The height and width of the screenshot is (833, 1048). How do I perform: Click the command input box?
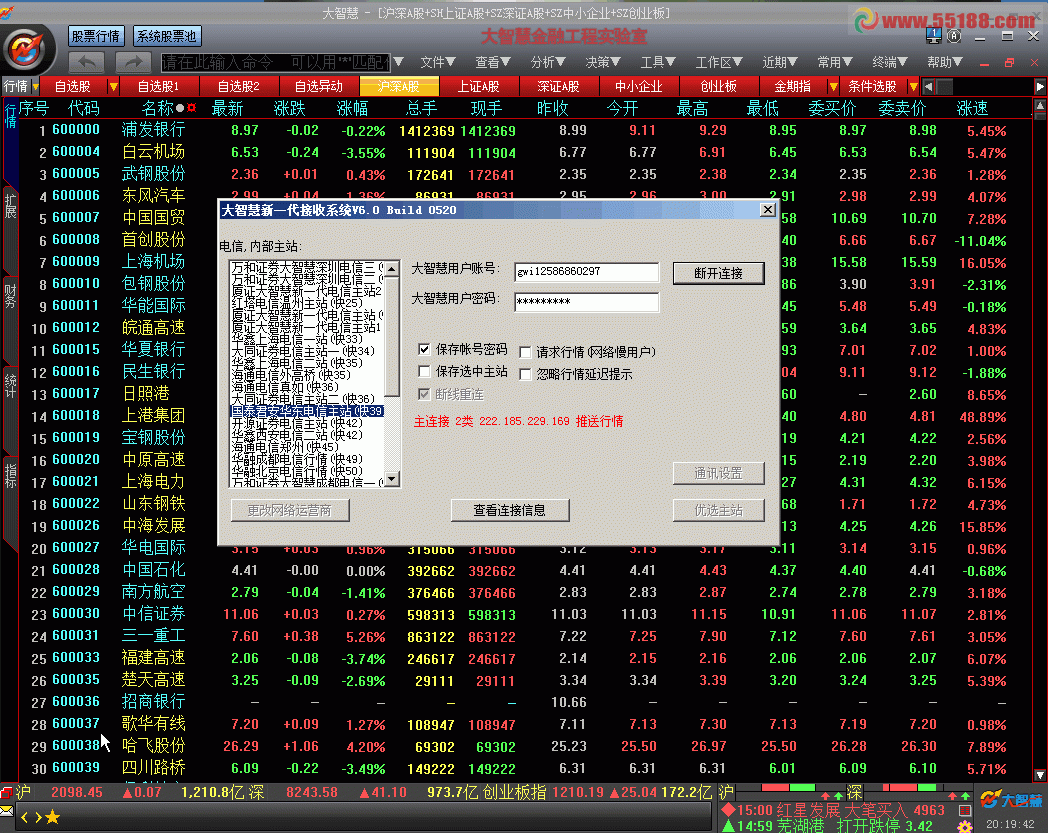click(275, 62)
